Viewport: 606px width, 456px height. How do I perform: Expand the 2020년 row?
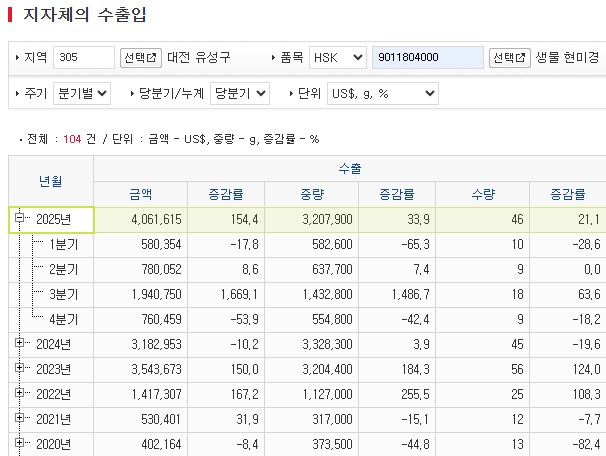(x=20, y=443)
